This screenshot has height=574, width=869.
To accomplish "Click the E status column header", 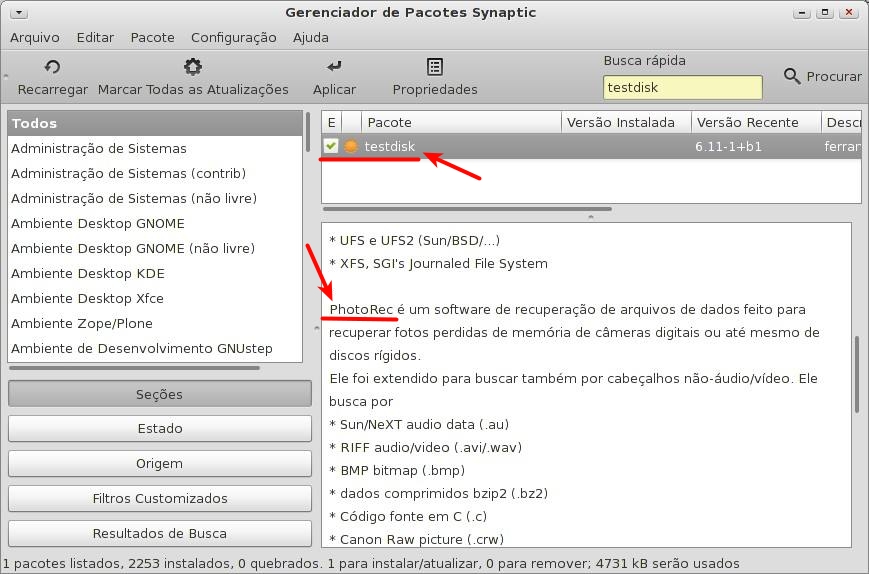I will click(331, 122).
